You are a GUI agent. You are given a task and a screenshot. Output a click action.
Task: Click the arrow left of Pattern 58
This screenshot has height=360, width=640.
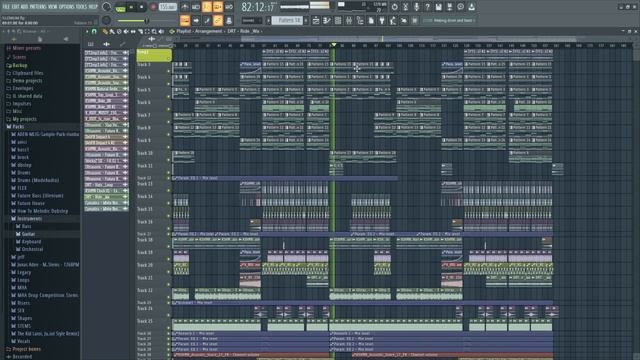pyautogui.click(x=268, y=20)
